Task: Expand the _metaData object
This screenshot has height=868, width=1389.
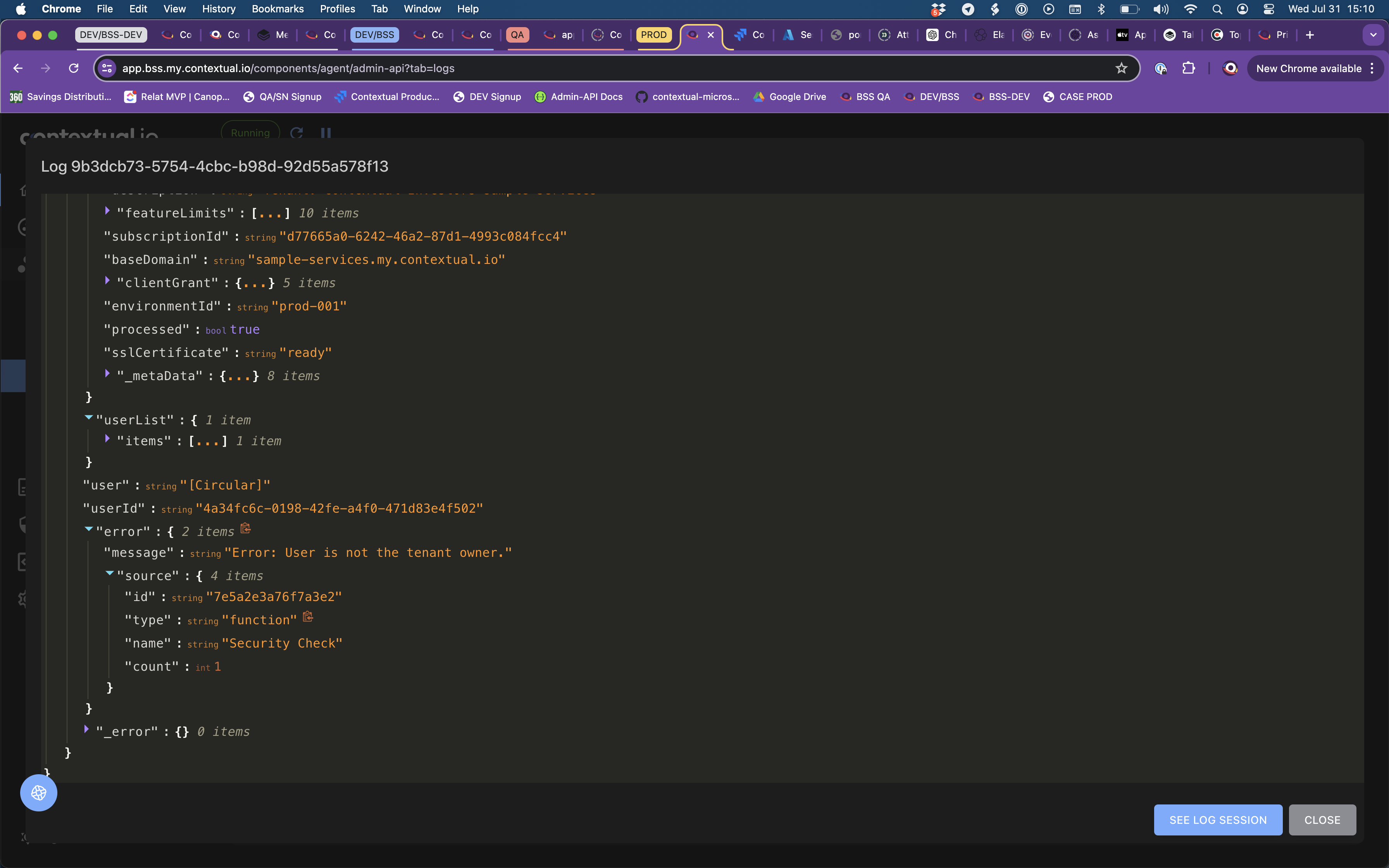Action: 107,374
